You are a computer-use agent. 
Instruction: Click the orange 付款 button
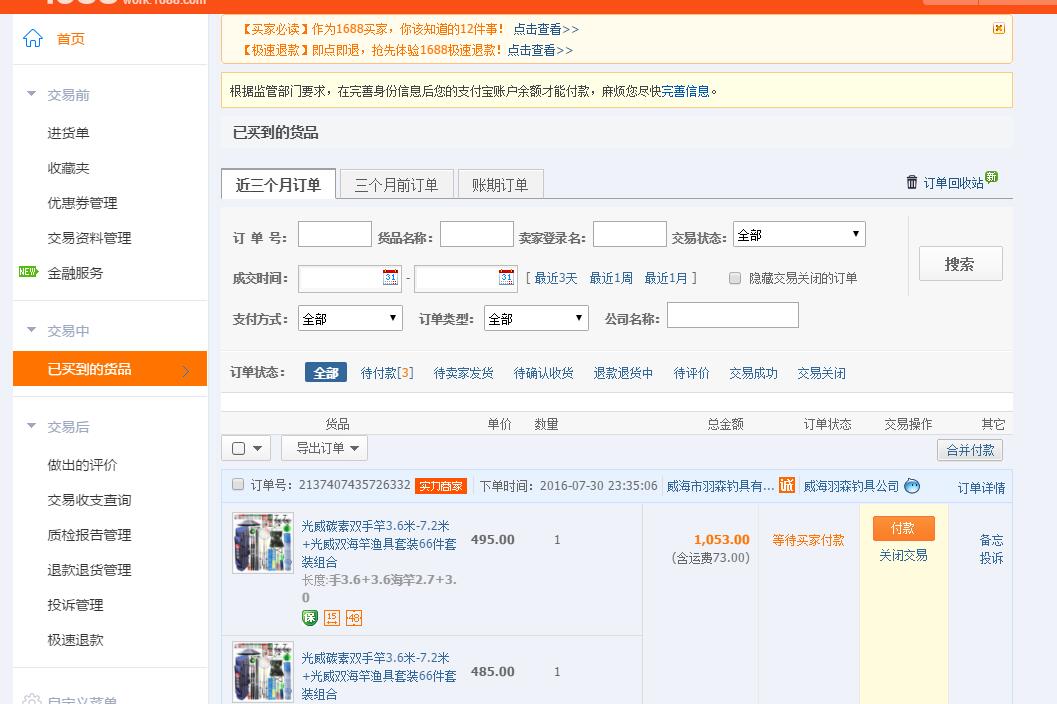[903, 528]
